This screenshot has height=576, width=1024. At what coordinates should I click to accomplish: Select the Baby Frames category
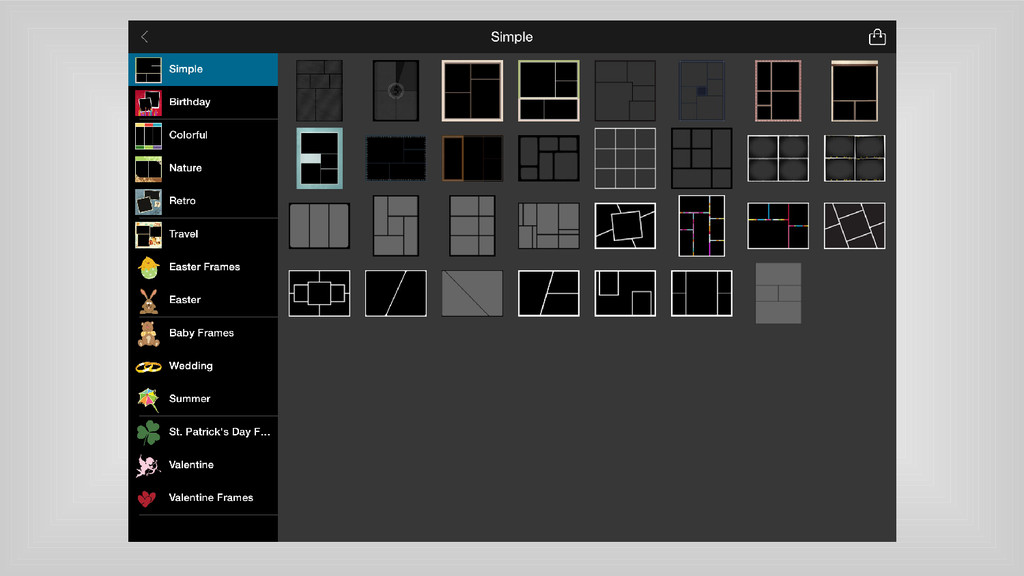(203, 333)
